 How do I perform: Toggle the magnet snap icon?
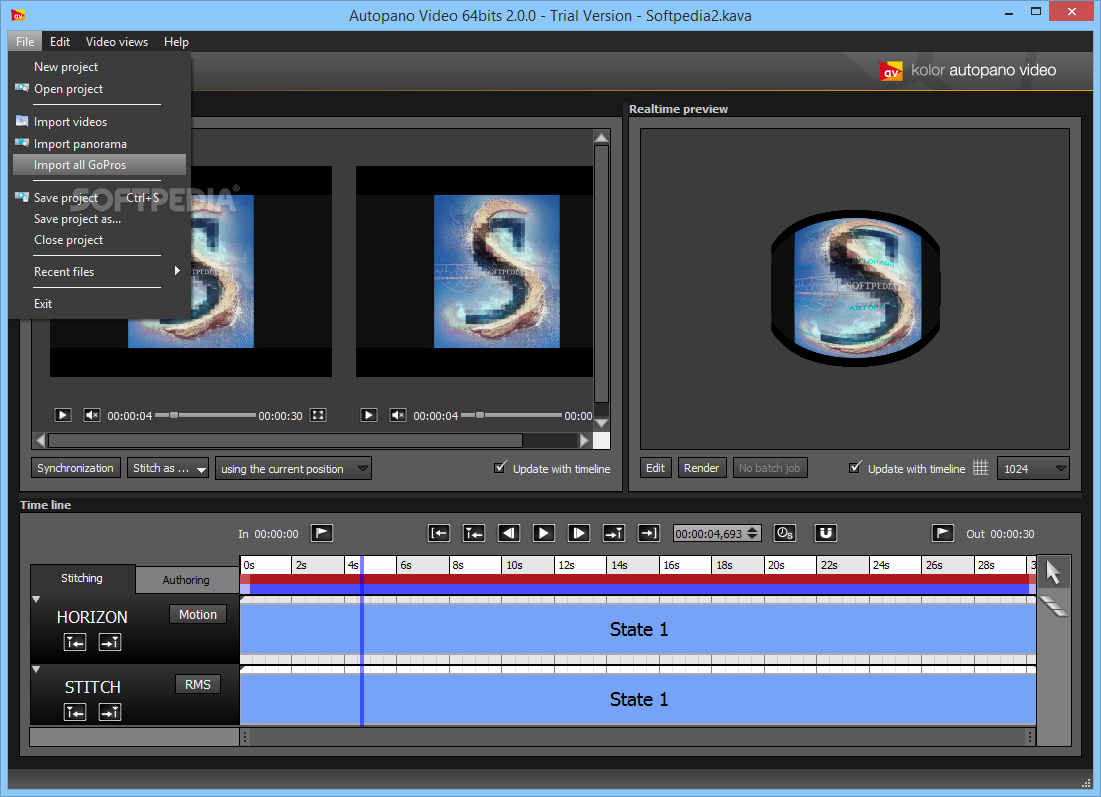825,533
